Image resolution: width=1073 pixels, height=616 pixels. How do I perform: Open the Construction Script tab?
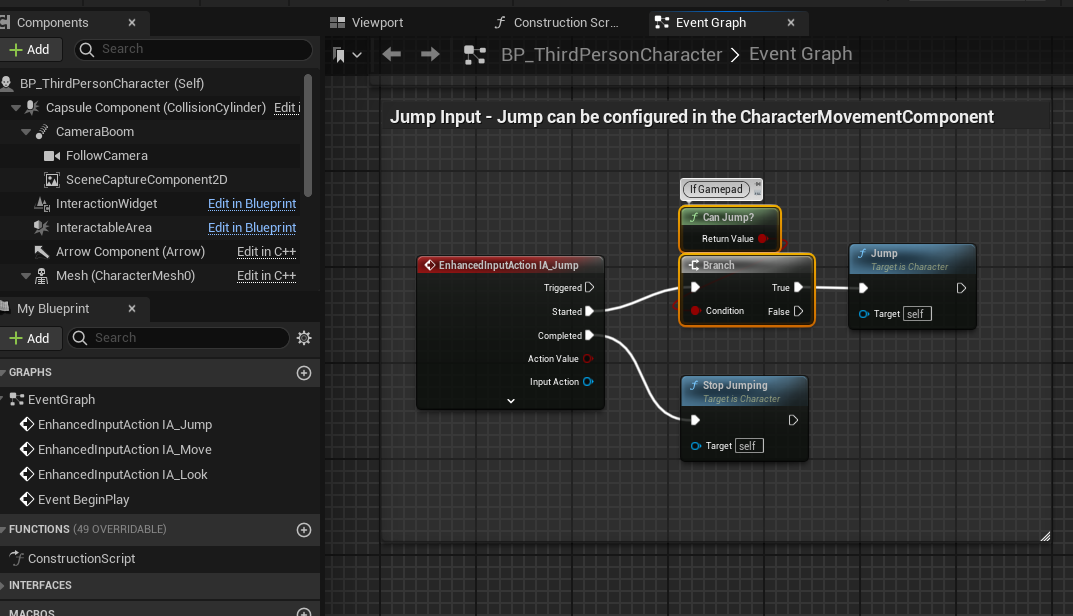point(565,22)
